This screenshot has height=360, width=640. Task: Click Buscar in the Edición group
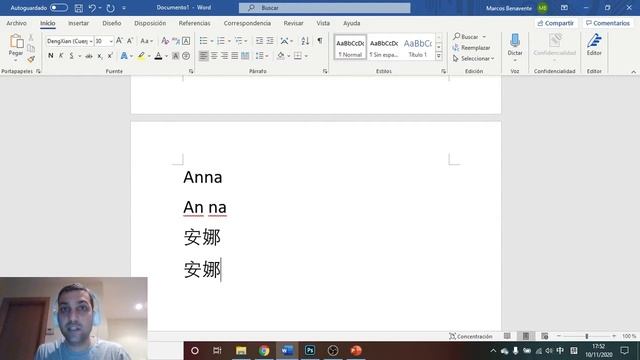pyautogui.click(x=469, y=37)
